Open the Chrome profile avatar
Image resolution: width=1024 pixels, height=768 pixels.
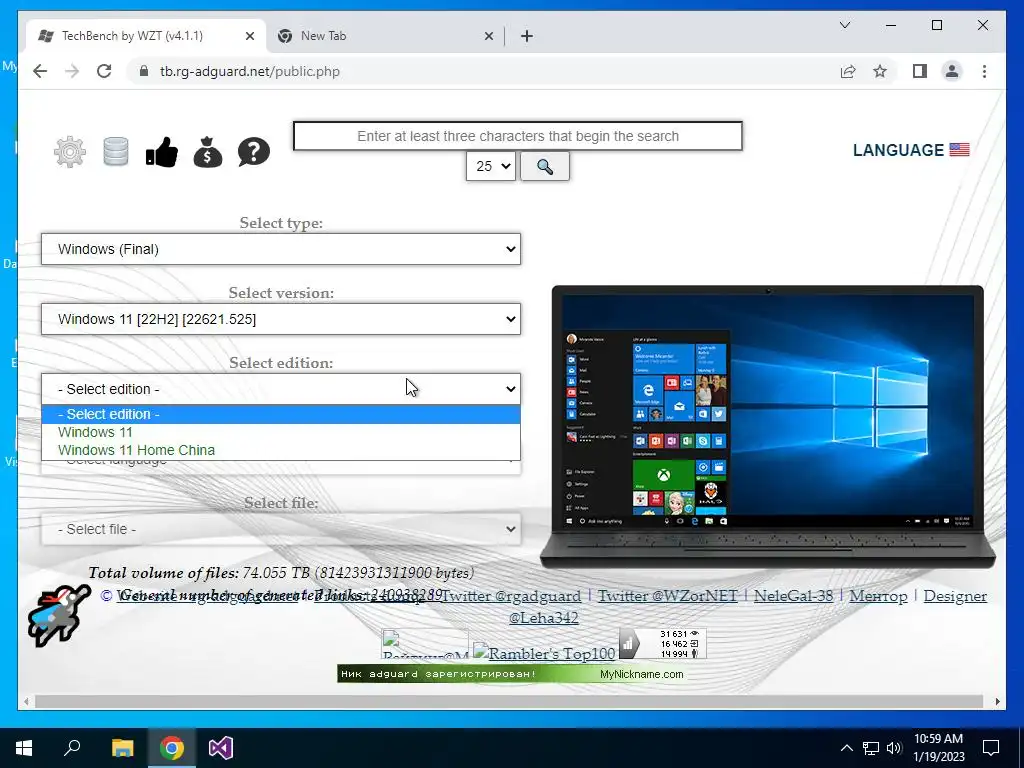952,71
